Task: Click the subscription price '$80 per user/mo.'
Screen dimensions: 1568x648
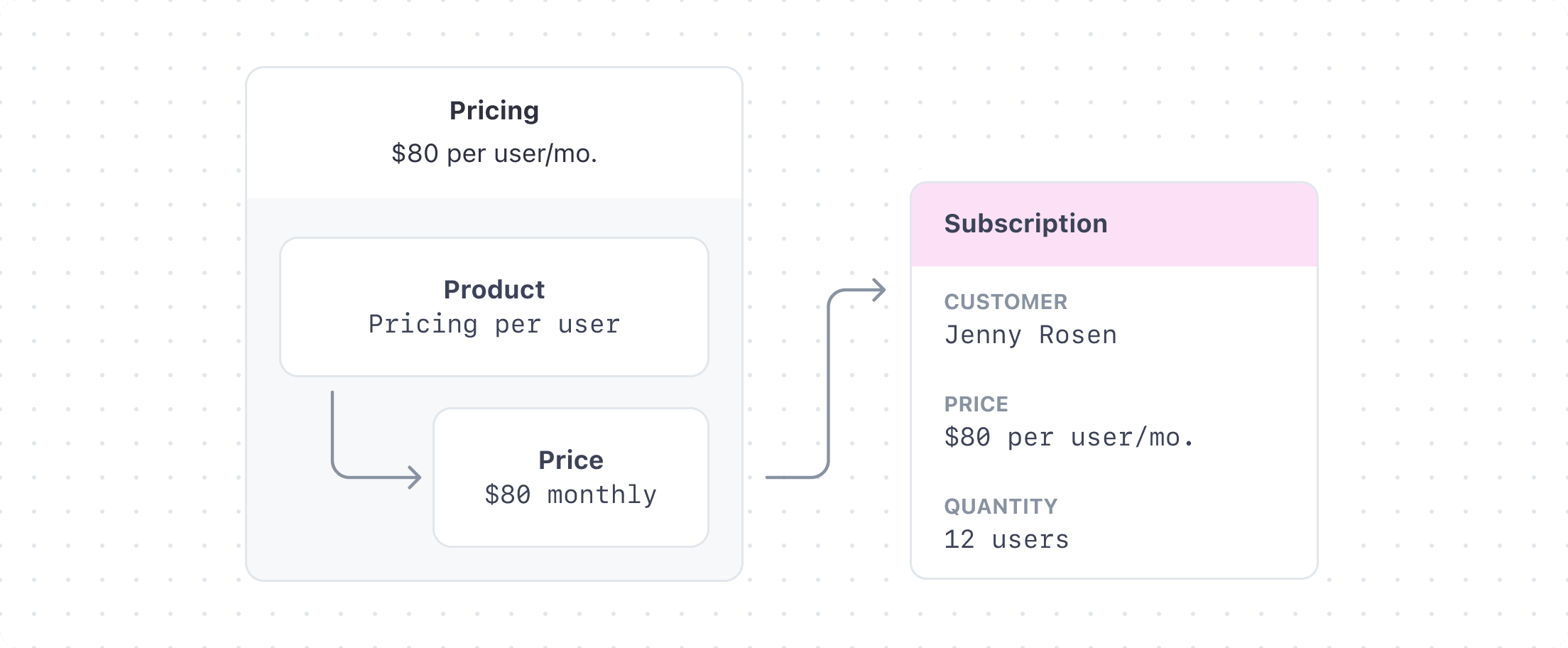Action: (x=1069, y=438)
